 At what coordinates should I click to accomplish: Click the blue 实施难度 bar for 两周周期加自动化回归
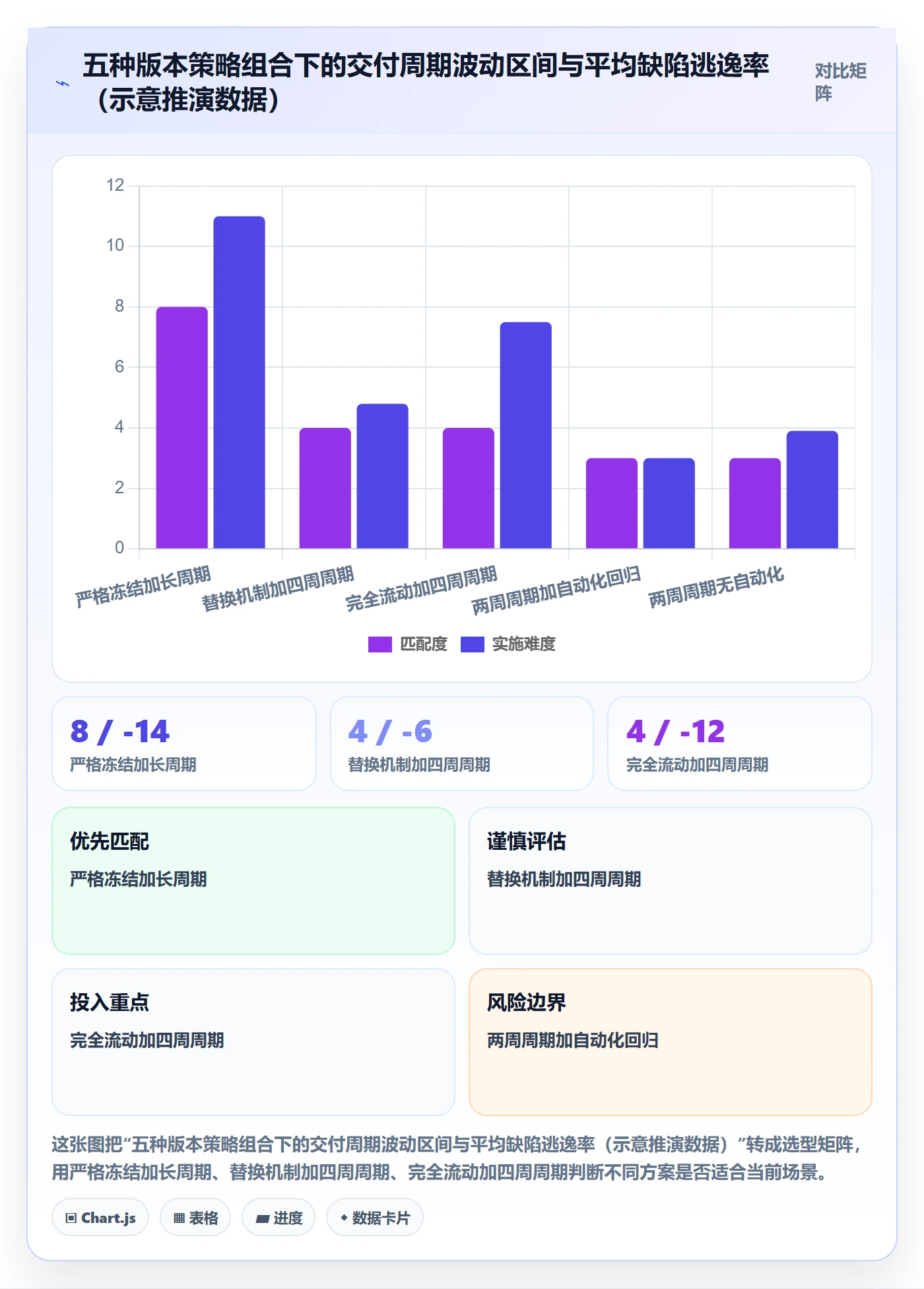coord(669,503)
